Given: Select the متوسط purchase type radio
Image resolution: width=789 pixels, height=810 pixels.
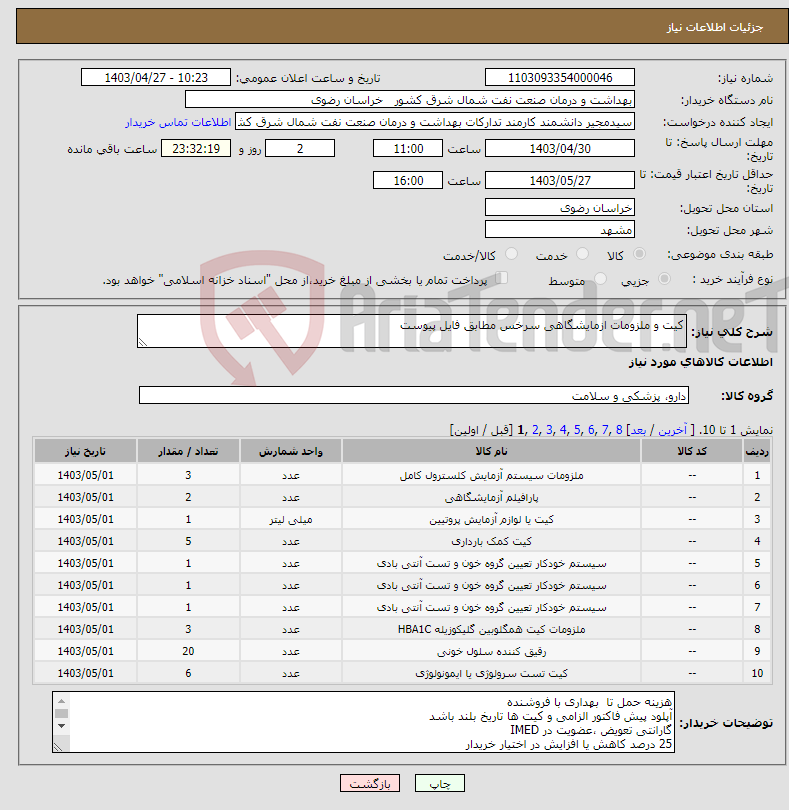Looking at the screenshot, I should tap(600, 279).
